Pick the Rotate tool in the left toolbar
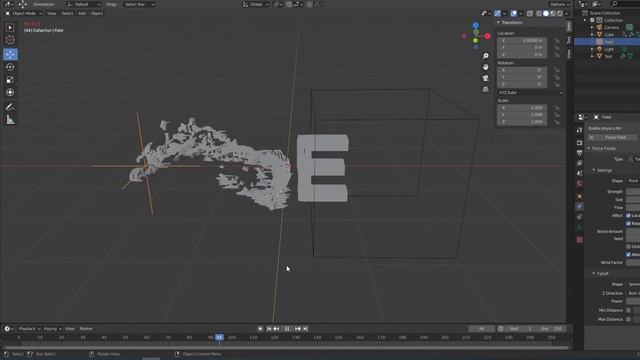The width and height of the screenshot is (640, 360). coord(10,67)
